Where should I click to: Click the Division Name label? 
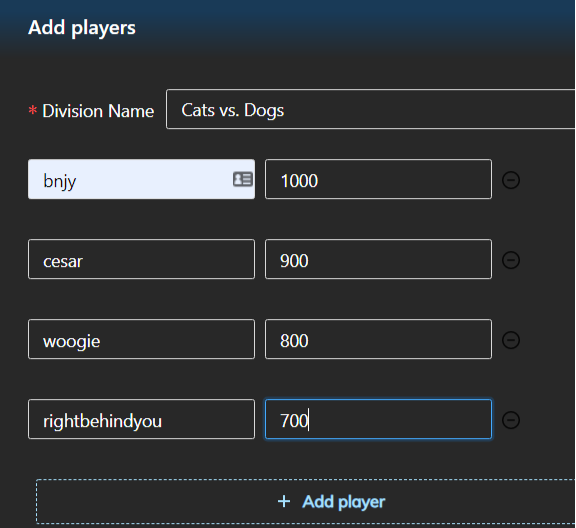point(98,111)
